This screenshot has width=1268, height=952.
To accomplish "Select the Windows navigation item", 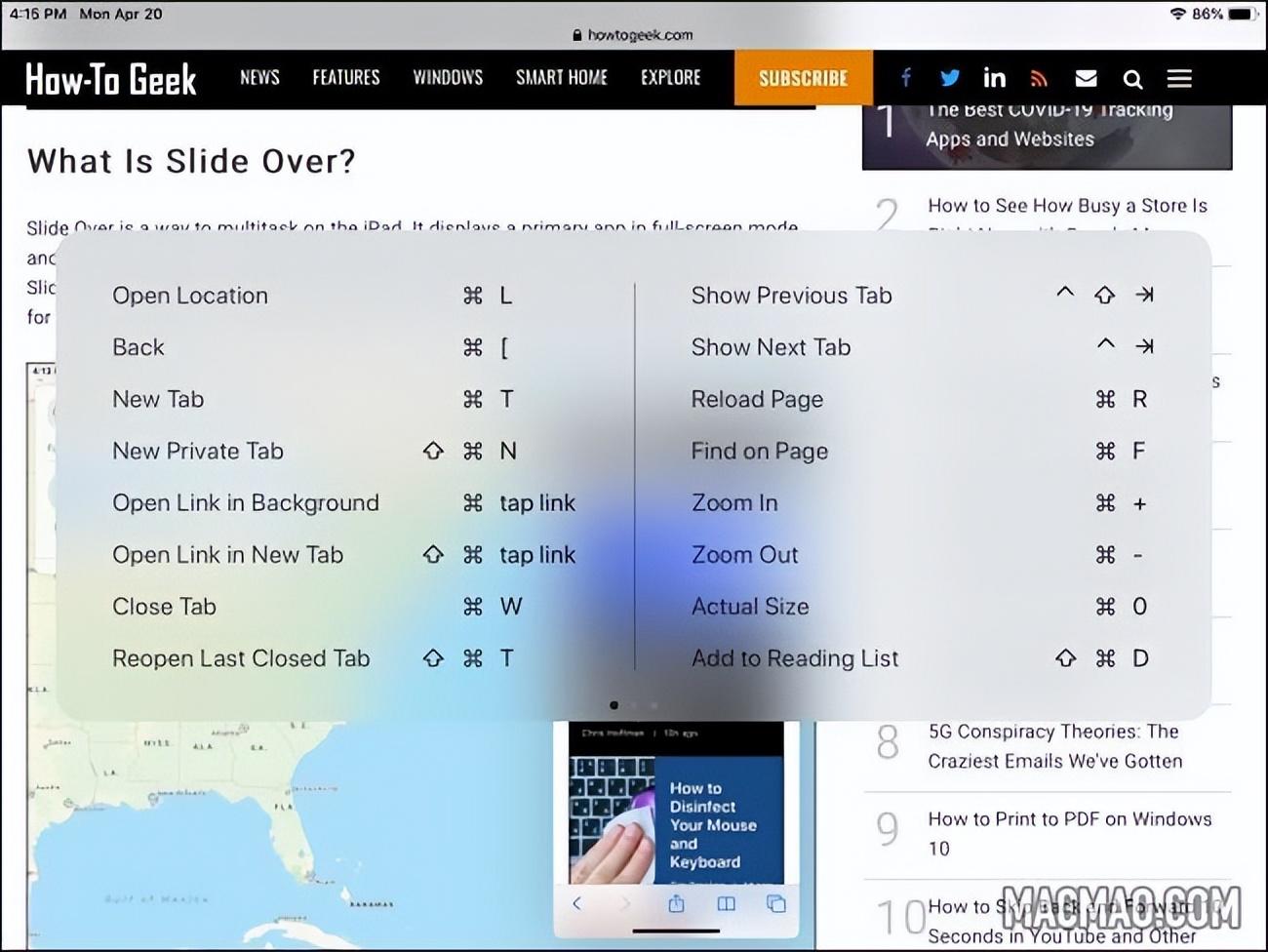I will click(448, 78).
